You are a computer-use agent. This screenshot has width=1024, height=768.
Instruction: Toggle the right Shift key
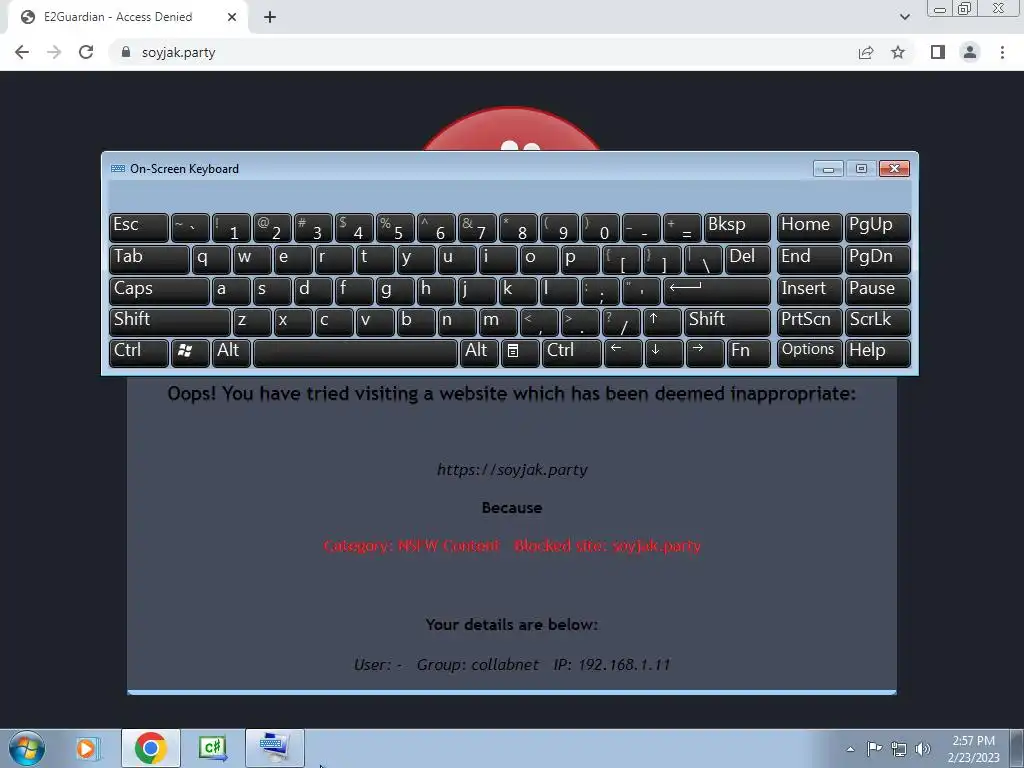pos(727,321)
